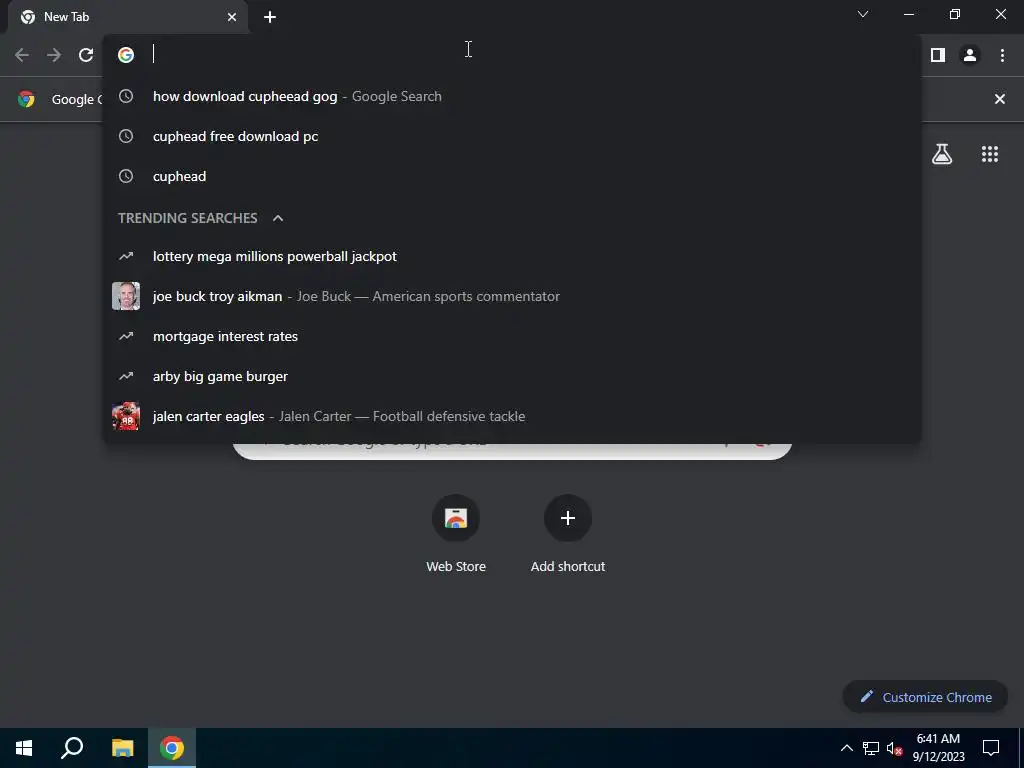Show hidden system tray icons
The width and height of the screenshot is (1024, 768).
pos(846,748)
